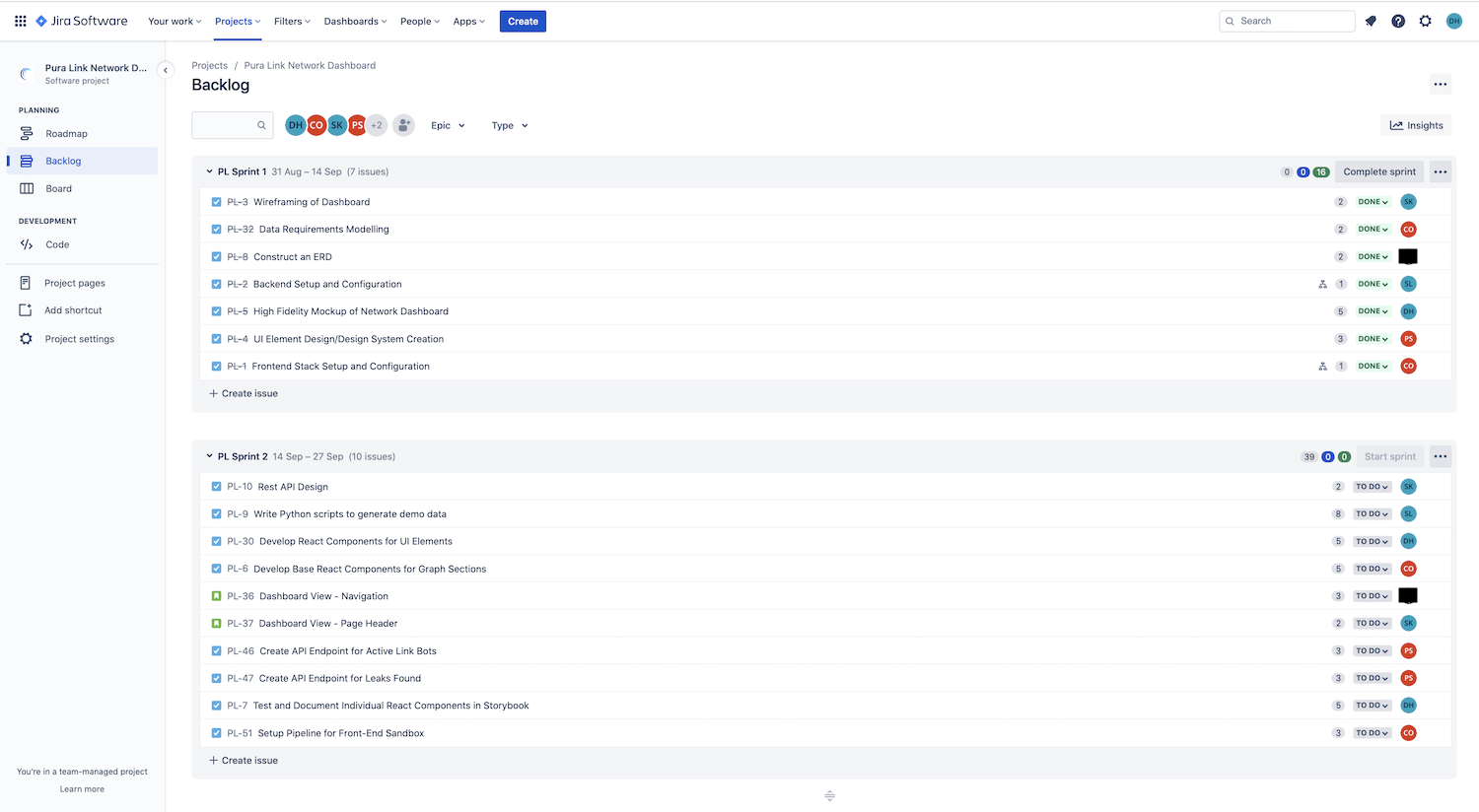Open the Epic filter dropdown

point(447,125)
